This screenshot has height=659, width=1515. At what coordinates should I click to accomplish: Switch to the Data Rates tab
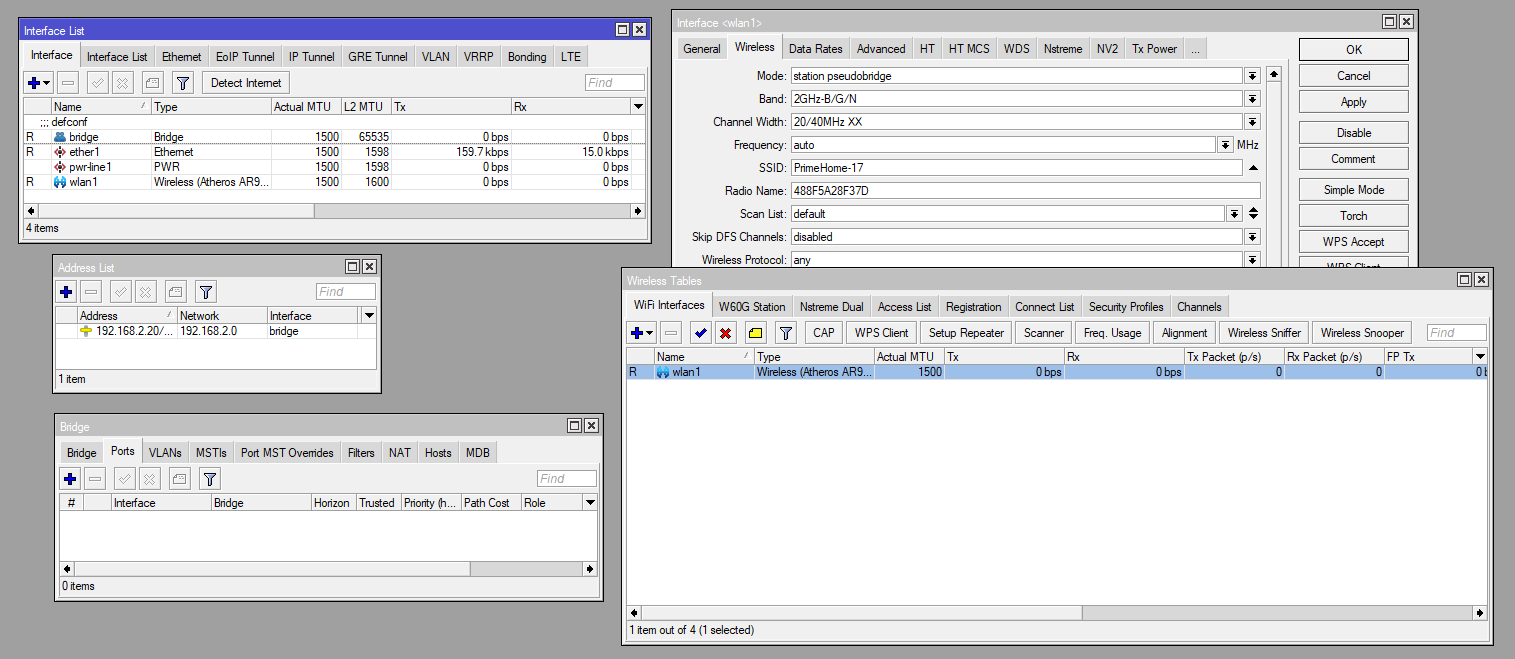pyautogui.click(x=815, y=48)
